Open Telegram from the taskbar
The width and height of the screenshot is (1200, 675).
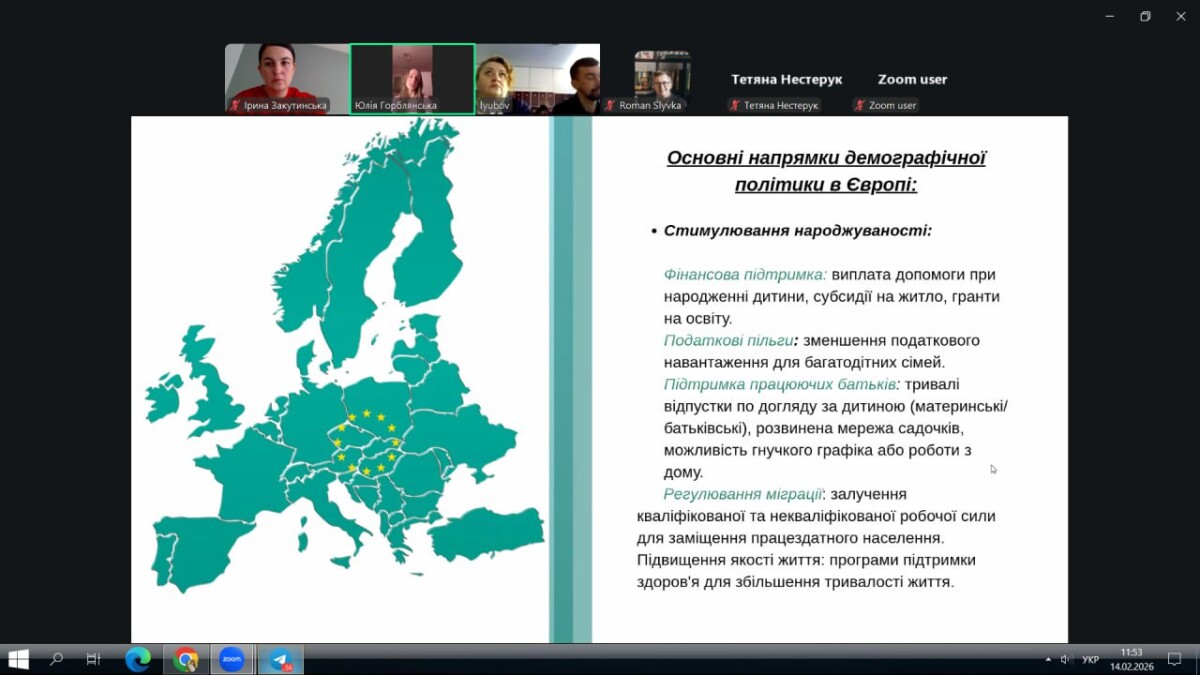pos(280,659)
